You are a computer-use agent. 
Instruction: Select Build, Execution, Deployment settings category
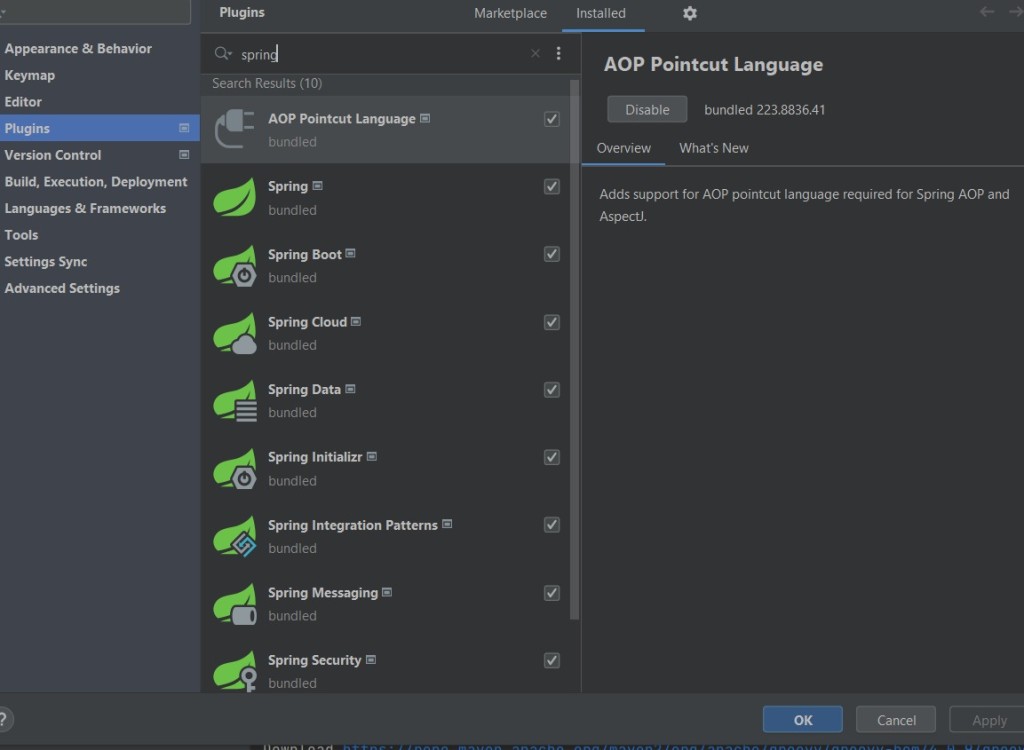[96, 182]
